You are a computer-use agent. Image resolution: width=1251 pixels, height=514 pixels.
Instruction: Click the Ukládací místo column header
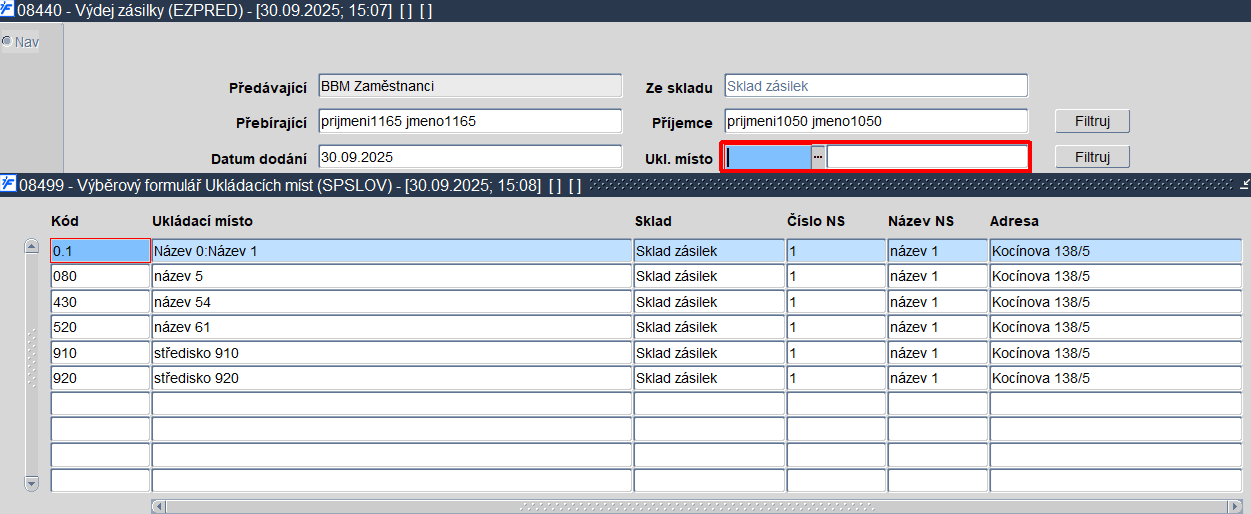pos(202,221)
